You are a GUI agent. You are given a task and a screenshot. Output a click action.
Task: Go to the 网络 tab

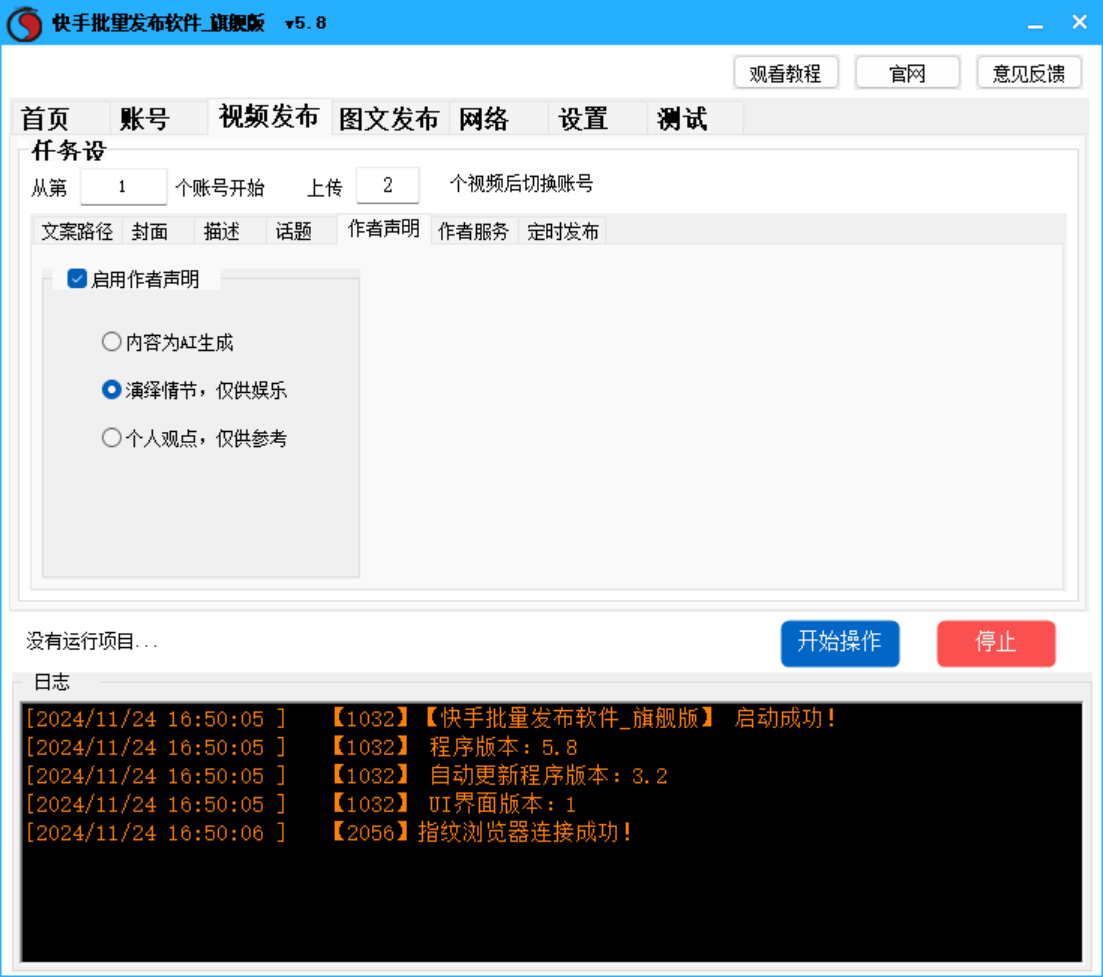tap(499, 118)
